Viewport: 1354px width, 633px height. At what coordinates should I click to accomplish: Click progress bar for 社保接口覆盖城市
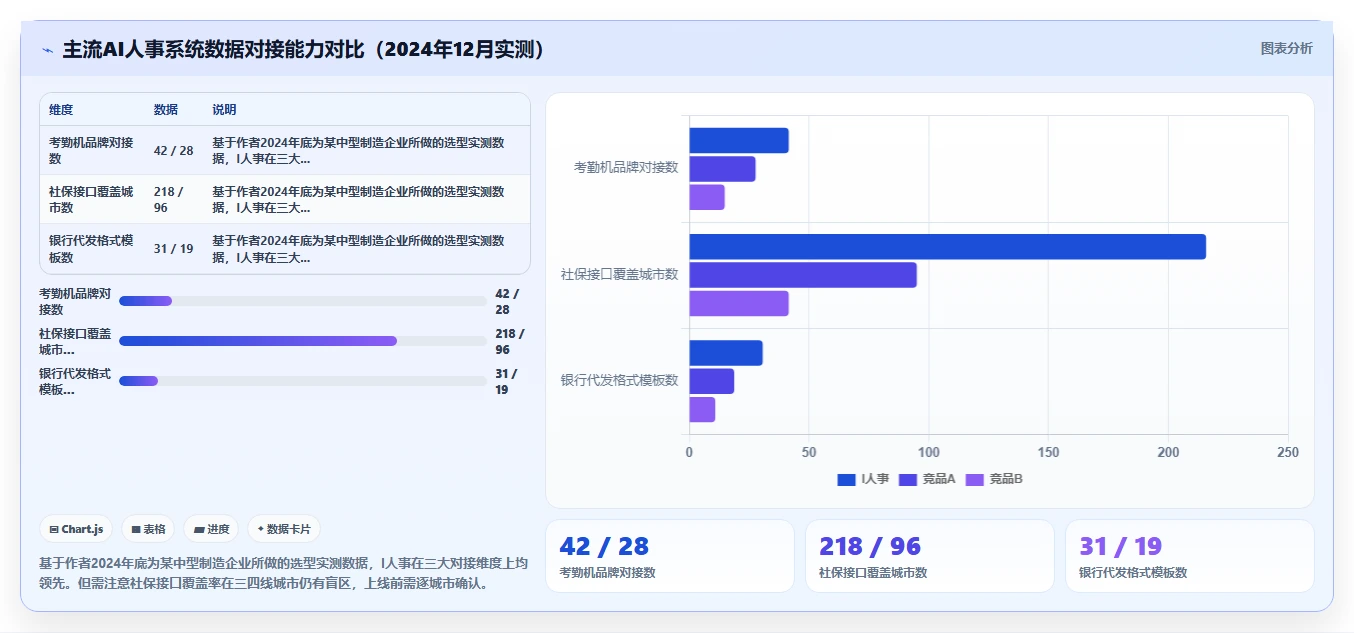[303, 341]
